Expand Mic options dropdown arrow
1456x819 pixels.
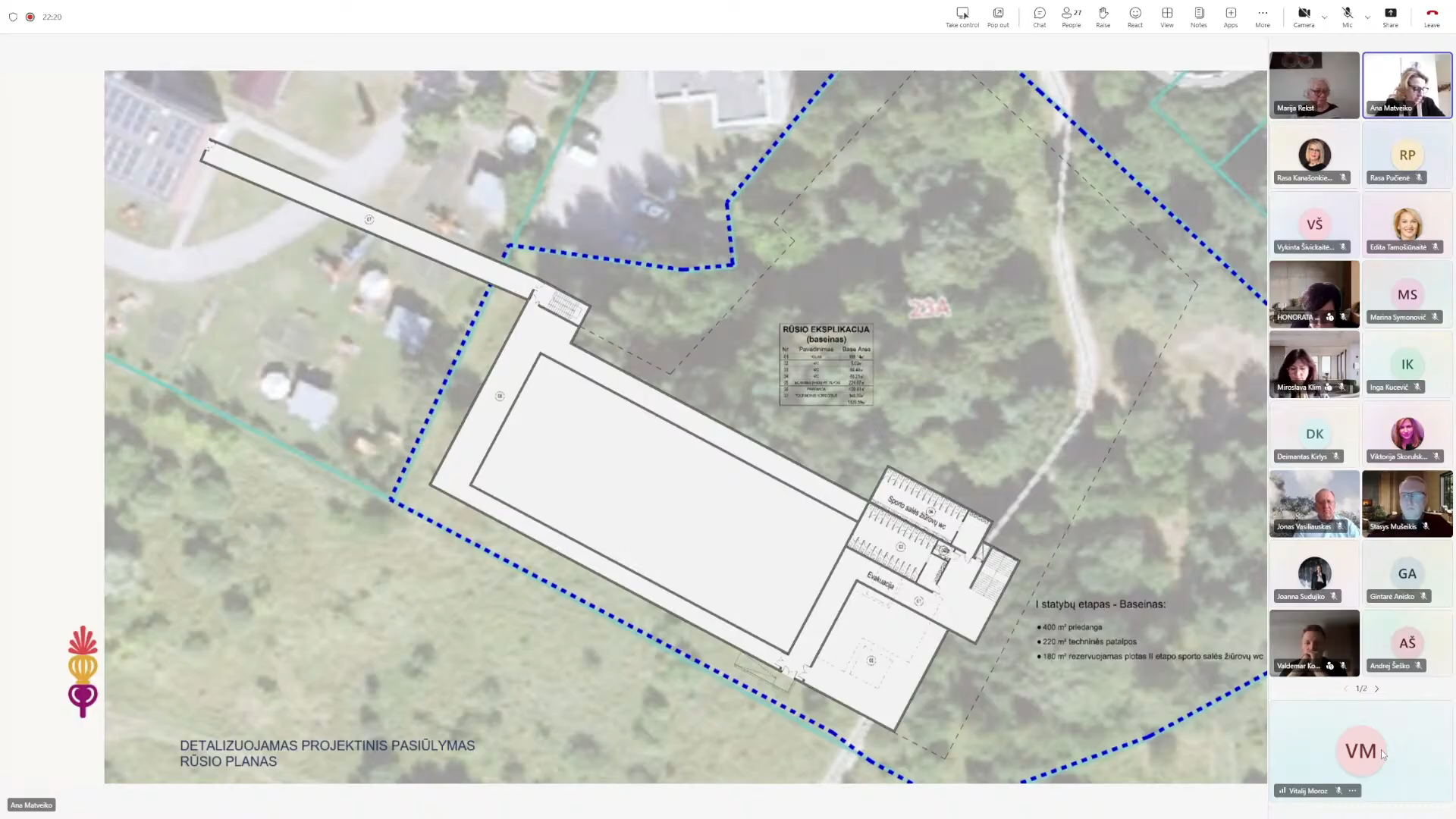(x=1367, y=17)
